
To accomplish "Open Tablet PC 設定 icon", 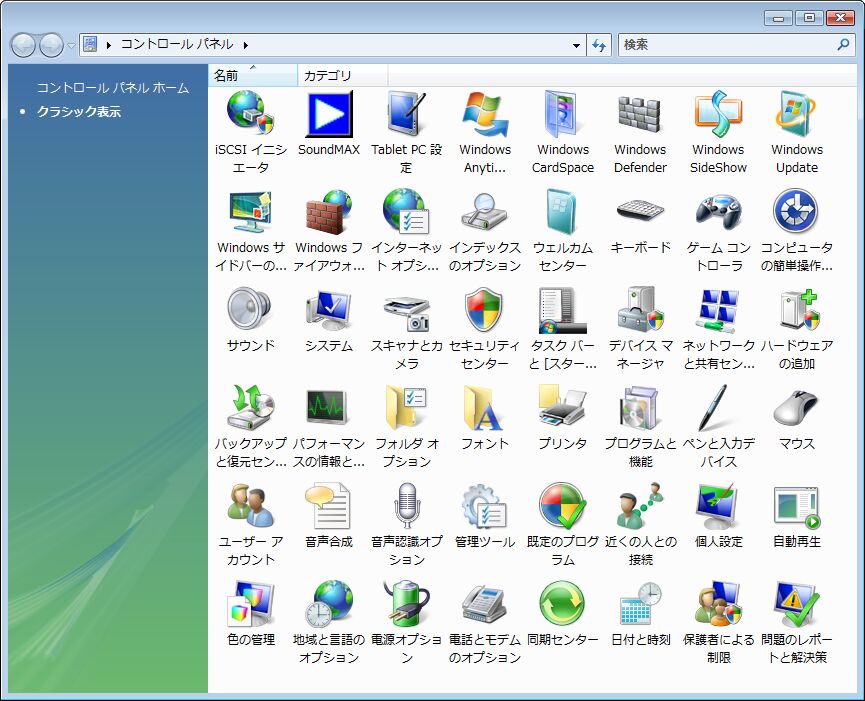I will (x=407, y=114).
